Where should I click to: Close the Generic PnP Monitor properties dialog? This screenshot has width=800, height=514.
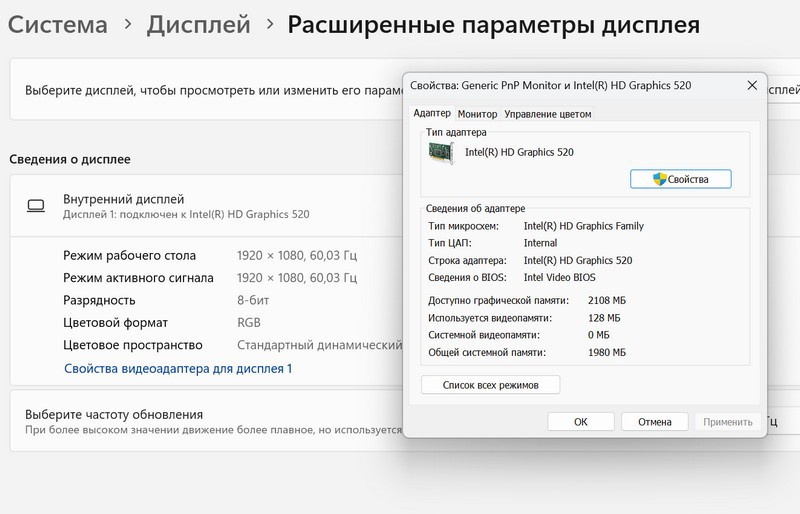coord(751,86)
